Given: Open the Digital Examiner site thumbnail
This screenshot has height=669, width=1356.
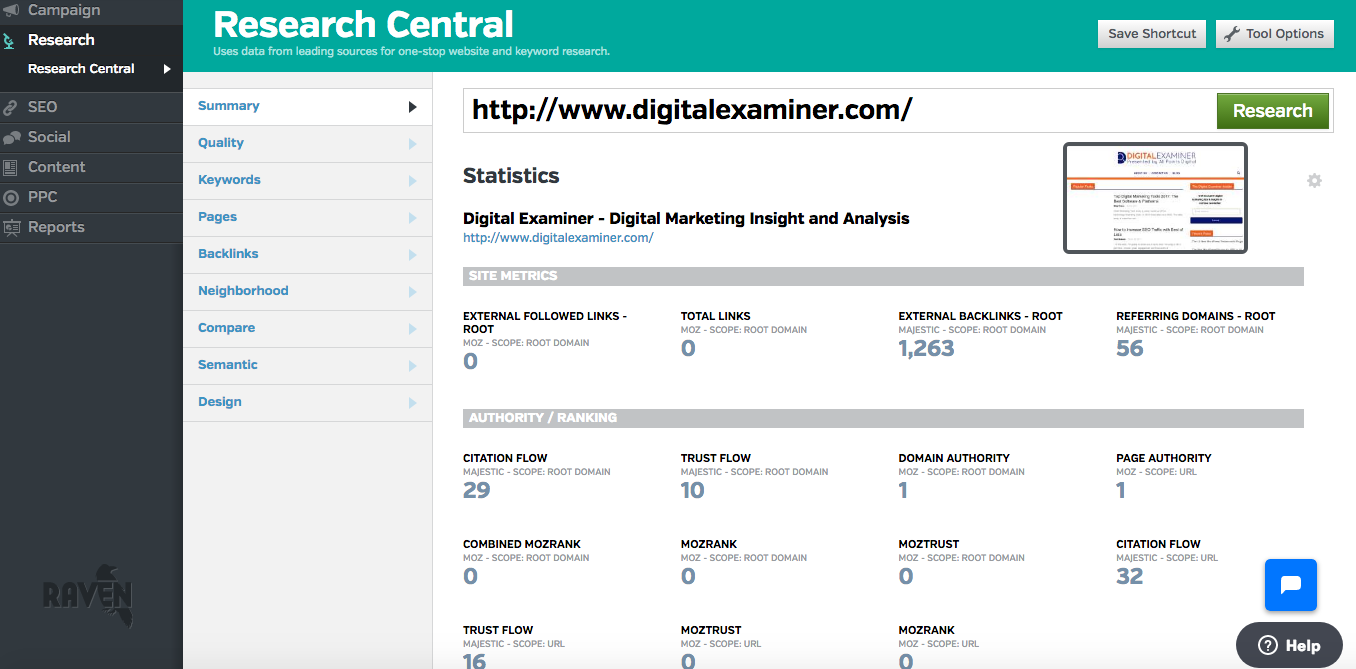Looking at the screenshot, I should tap(1155, 198).
